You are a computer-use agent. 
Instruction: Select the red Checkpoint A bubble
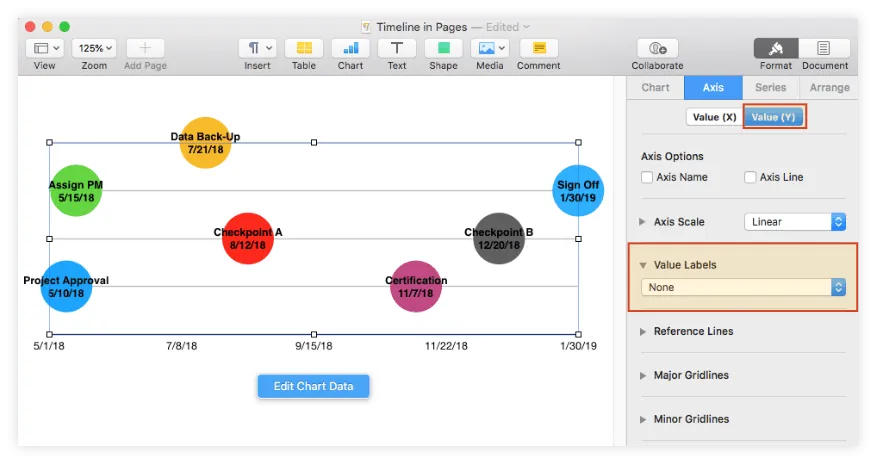(248, 239)
